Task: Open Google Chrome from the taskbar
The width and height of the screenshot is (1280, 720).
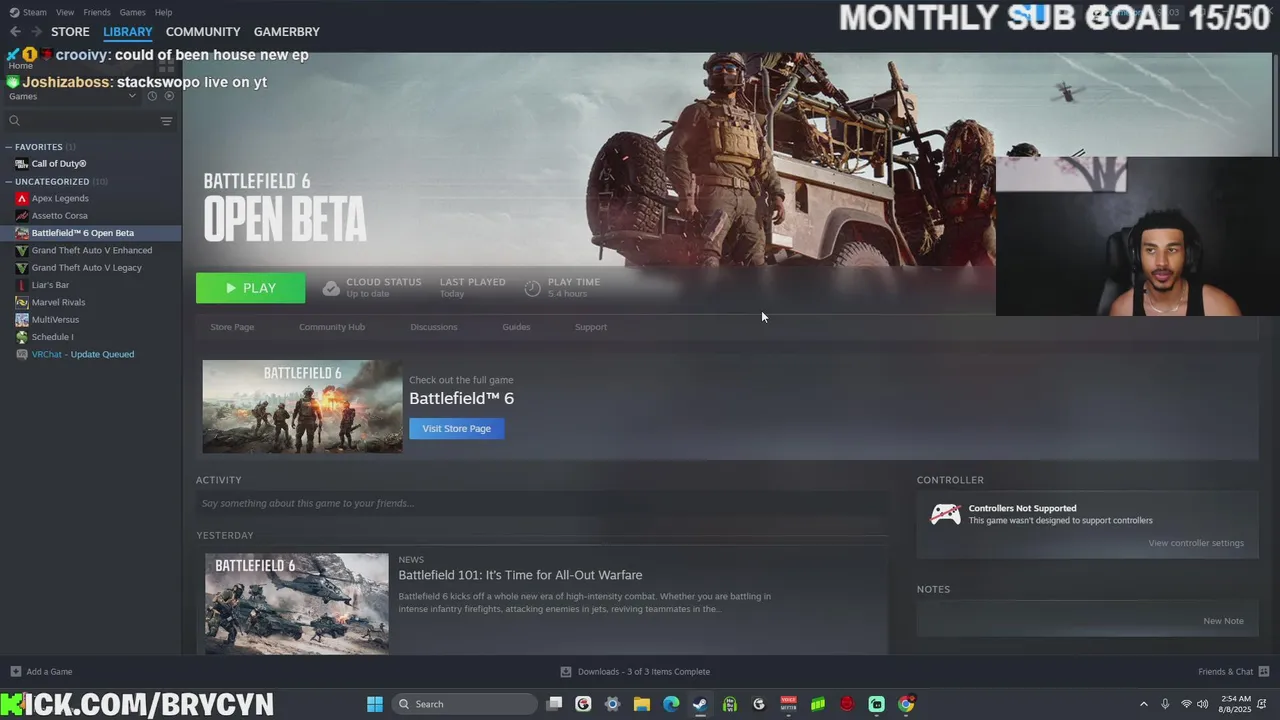Action: [906, 704]
